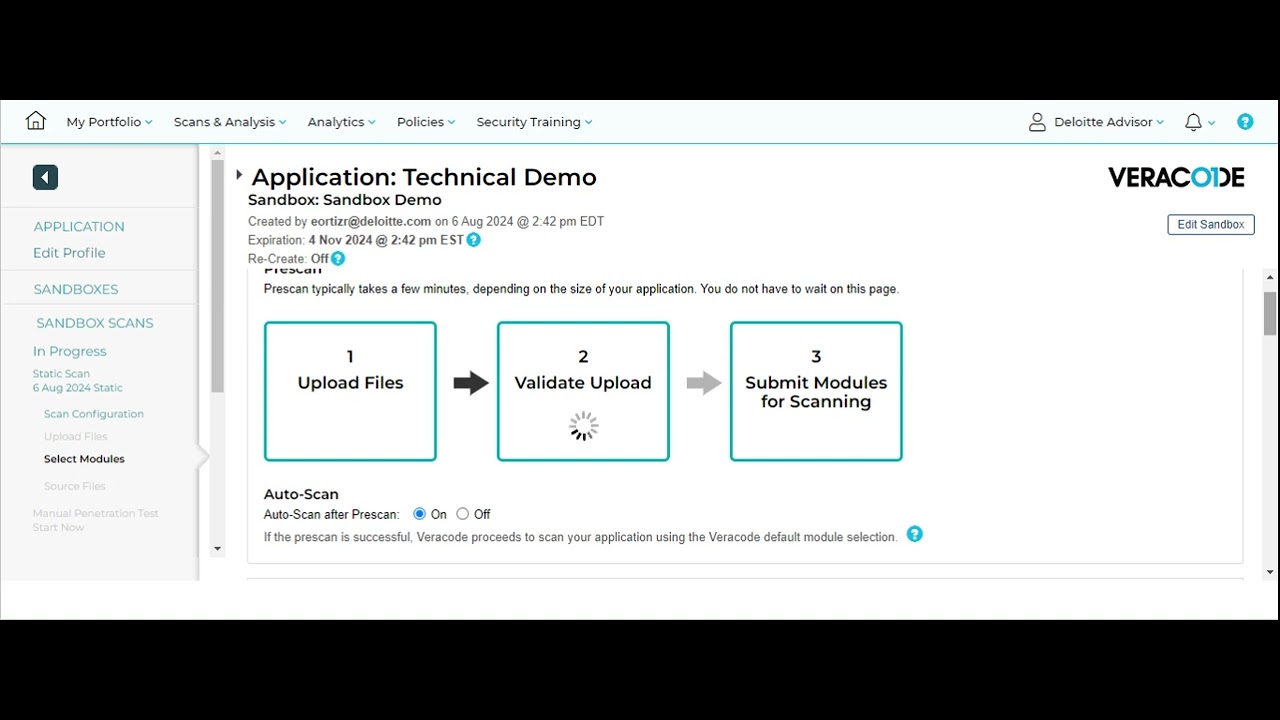Open Policies dropdown menu
Viewport: 1280px width, 720px height.
[x=426, y=122]
